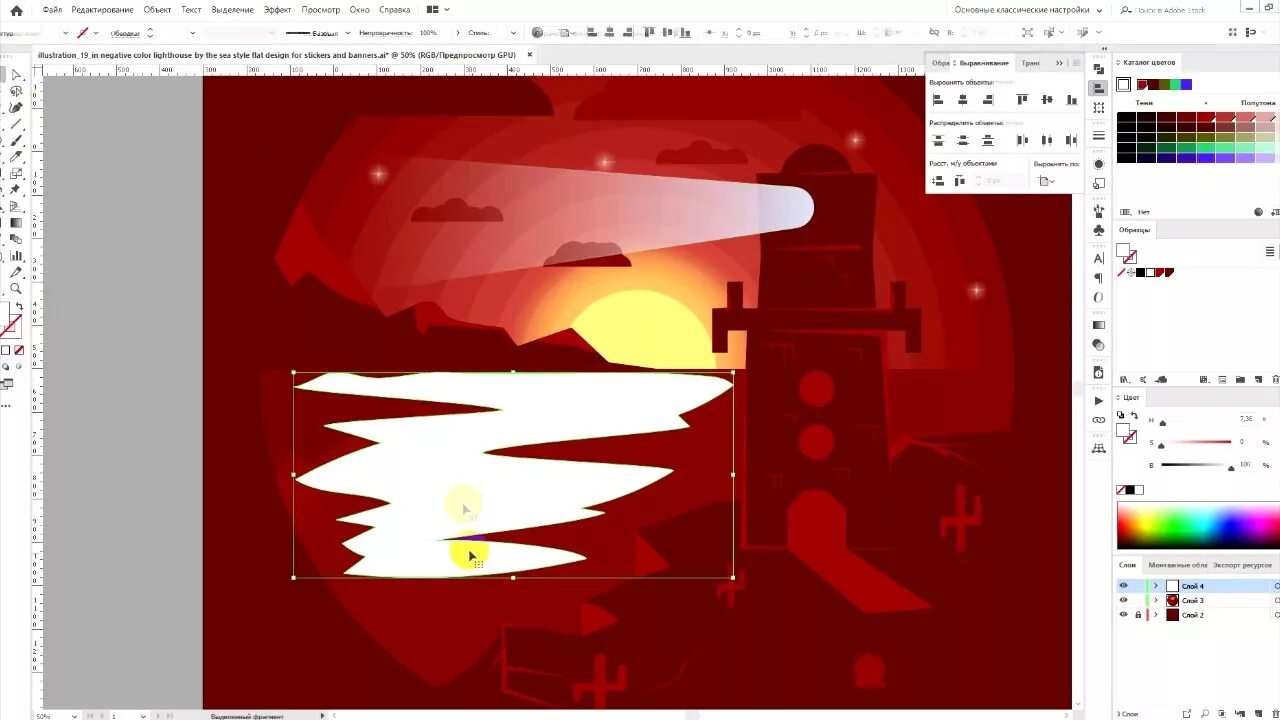Select the Pen tool in toolbar

16,108
